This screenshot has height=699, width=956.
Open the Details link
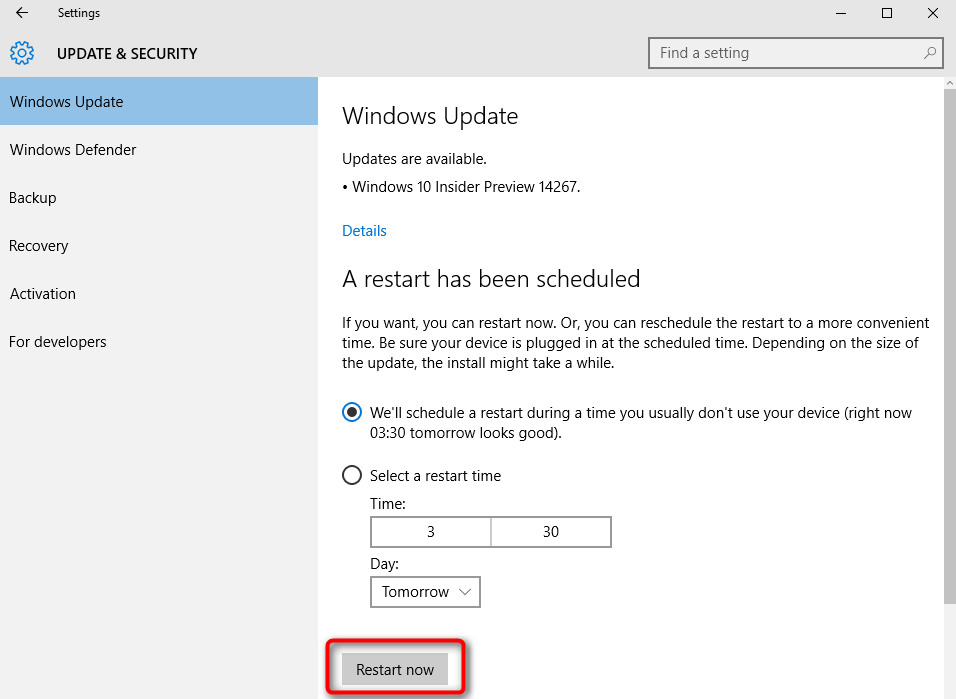(x=364, y=231)
